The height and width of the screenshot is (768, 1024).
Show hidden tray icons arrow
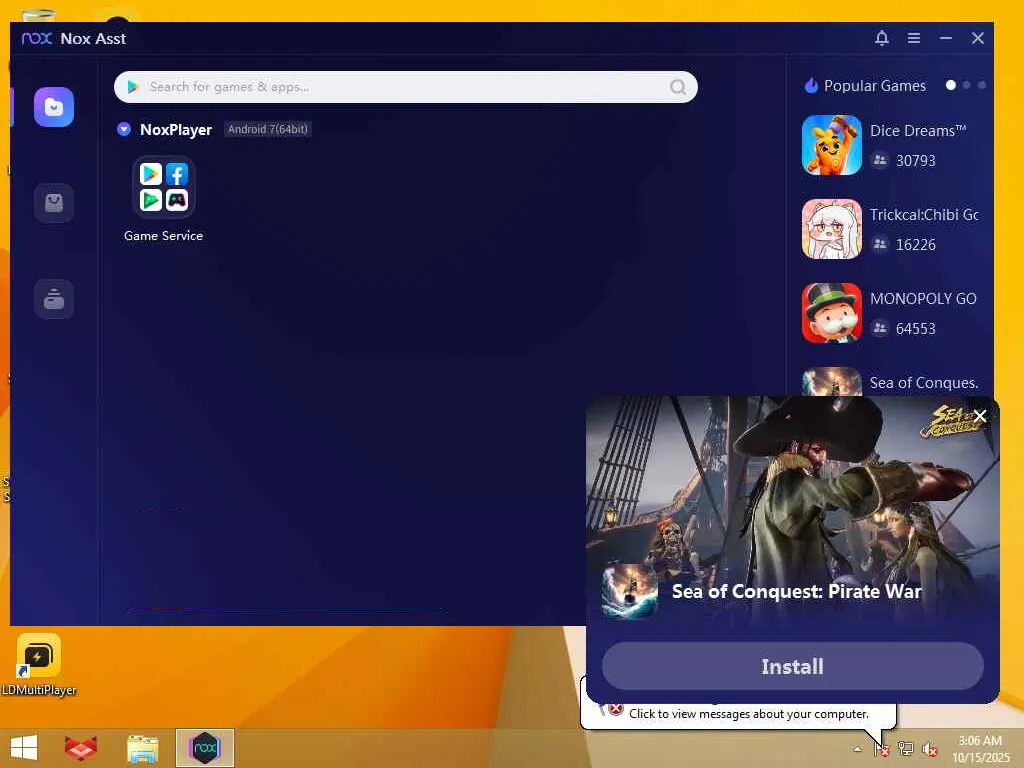pos(857,749)
